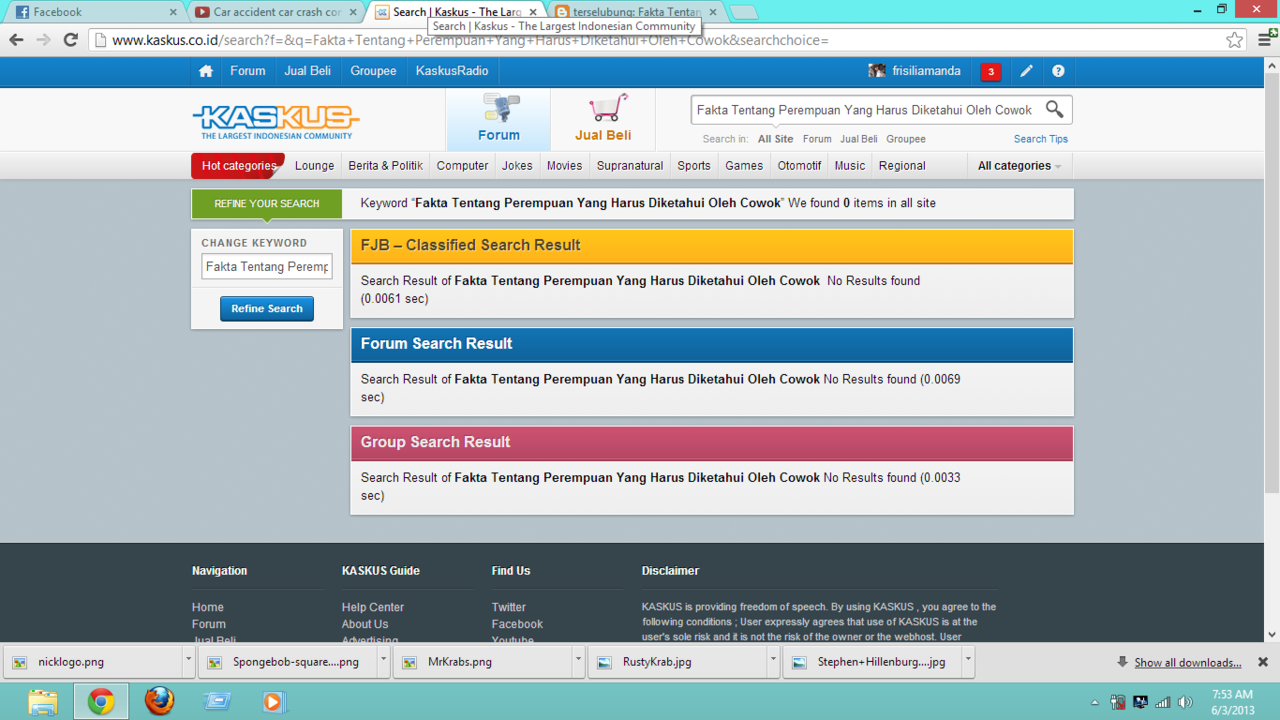Open KaskusRadio in the top menu
Screen dimensions: 1280x720
452,71
